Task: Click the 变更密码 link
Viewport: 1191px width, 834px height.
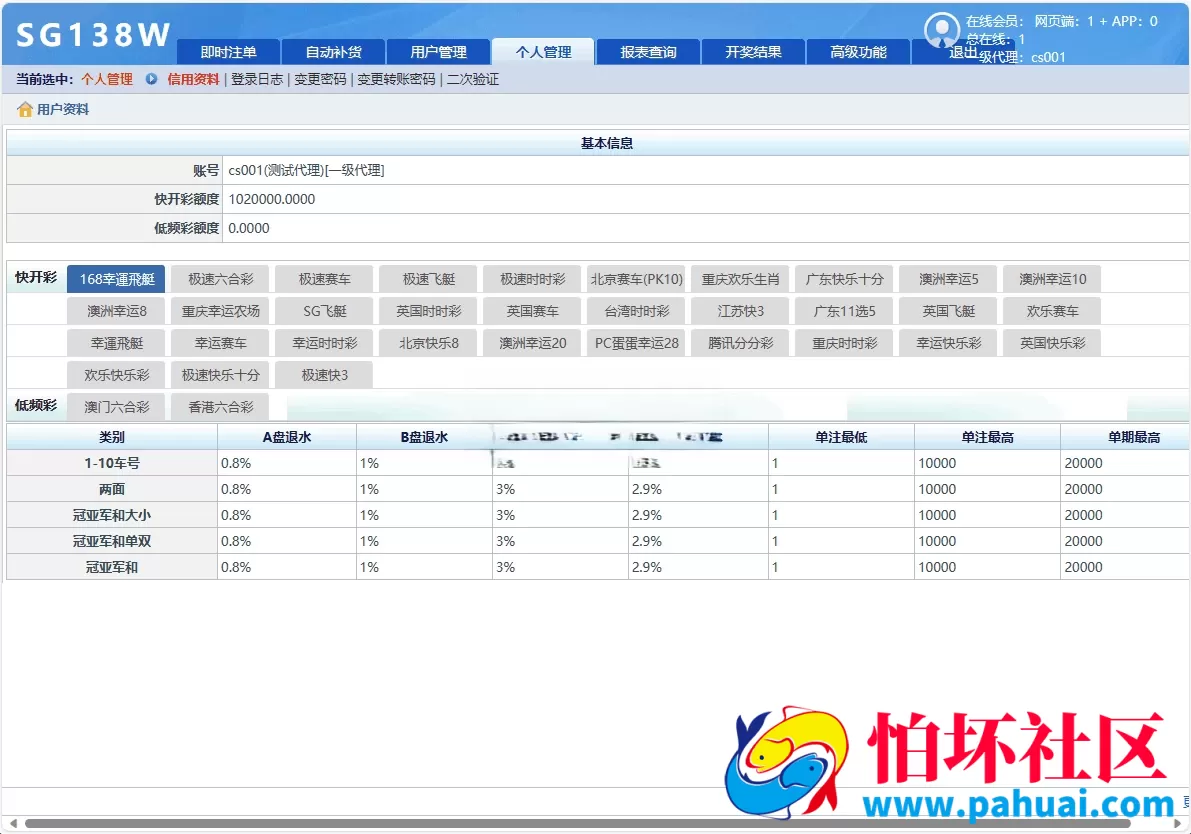Action: pos(320,79)
